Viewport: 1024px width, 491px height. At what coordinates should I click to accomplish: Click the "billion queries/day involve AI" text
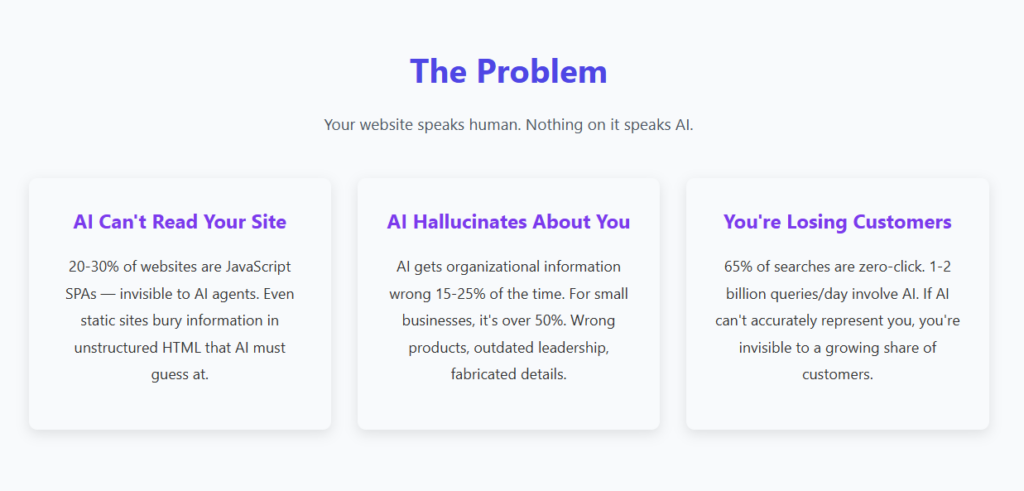click(817, 295)
